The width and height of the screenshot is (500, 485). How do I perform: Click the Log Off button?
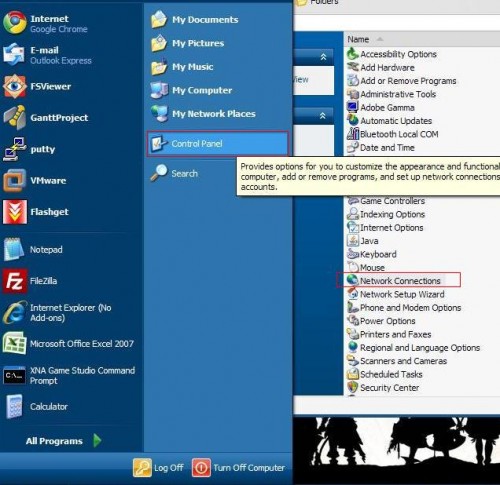point(158,467)
